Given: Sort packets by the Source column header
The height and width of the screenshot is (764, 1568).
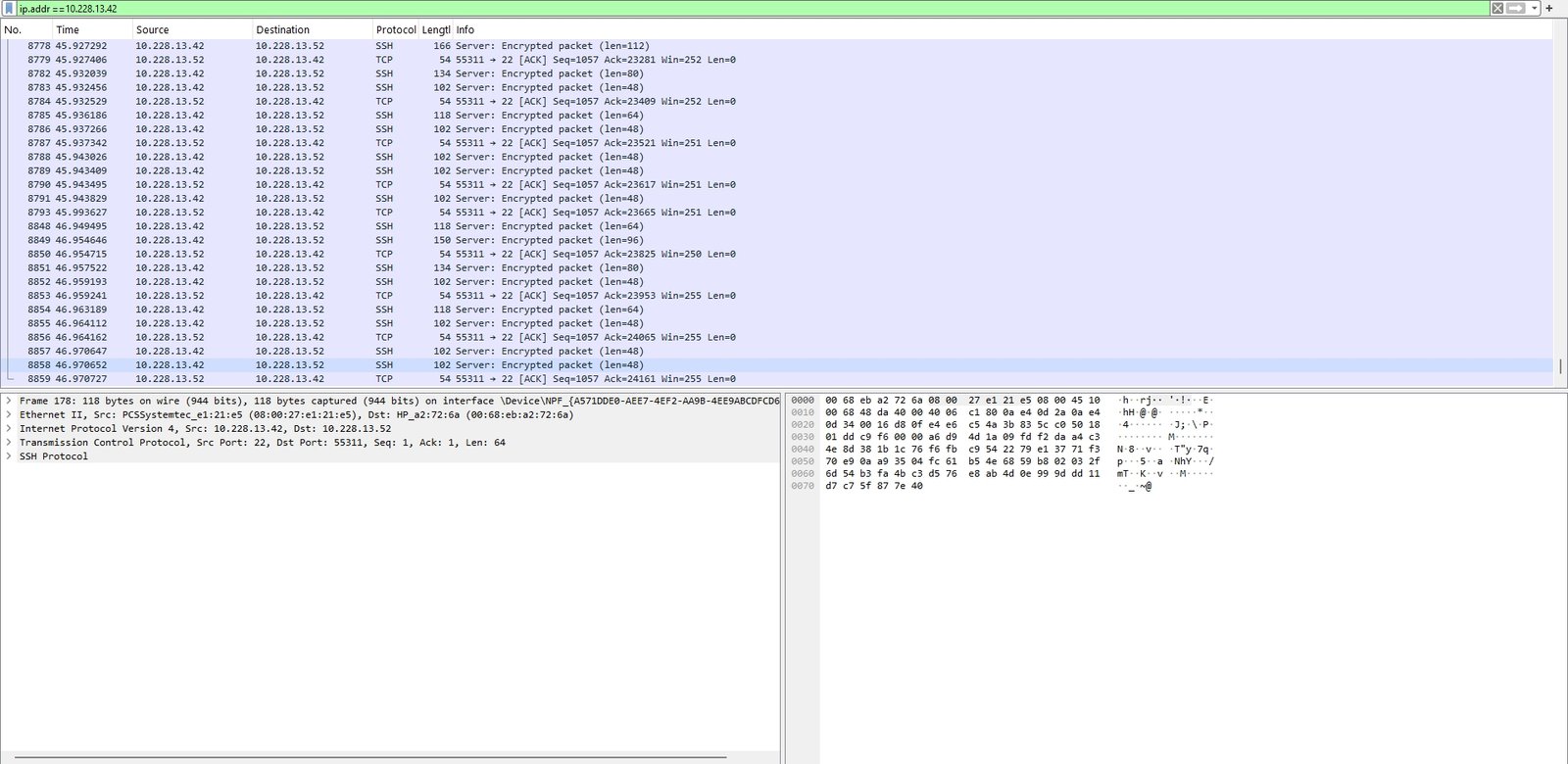Looking at the screenshot, I should point(192,30).
